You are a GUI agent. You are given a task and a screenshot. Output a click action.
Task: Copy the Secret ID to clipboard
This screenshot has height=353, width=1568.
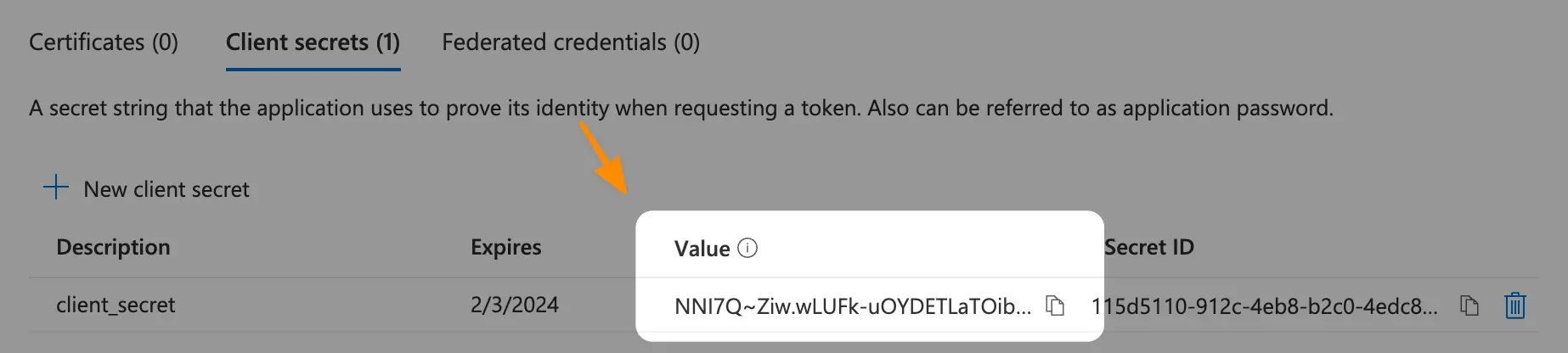click(x=1469, y=305)
